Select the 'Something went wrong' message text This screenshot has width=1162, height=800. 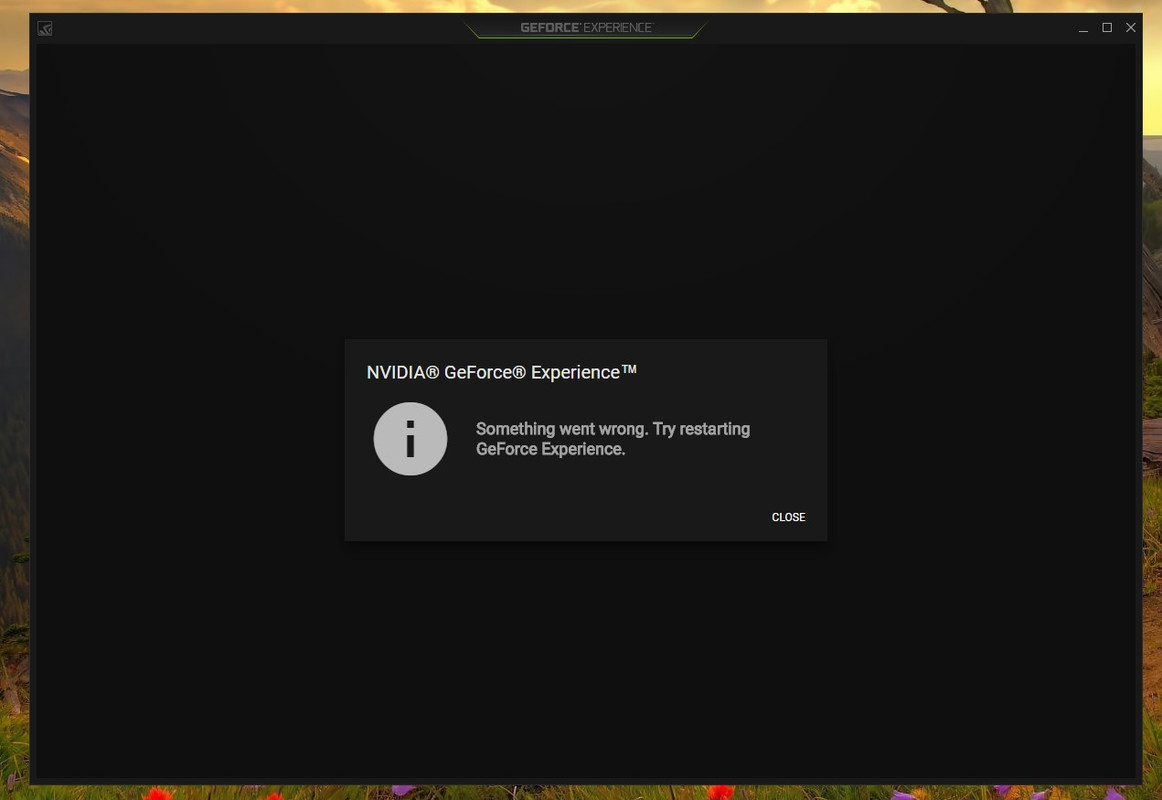613,439
